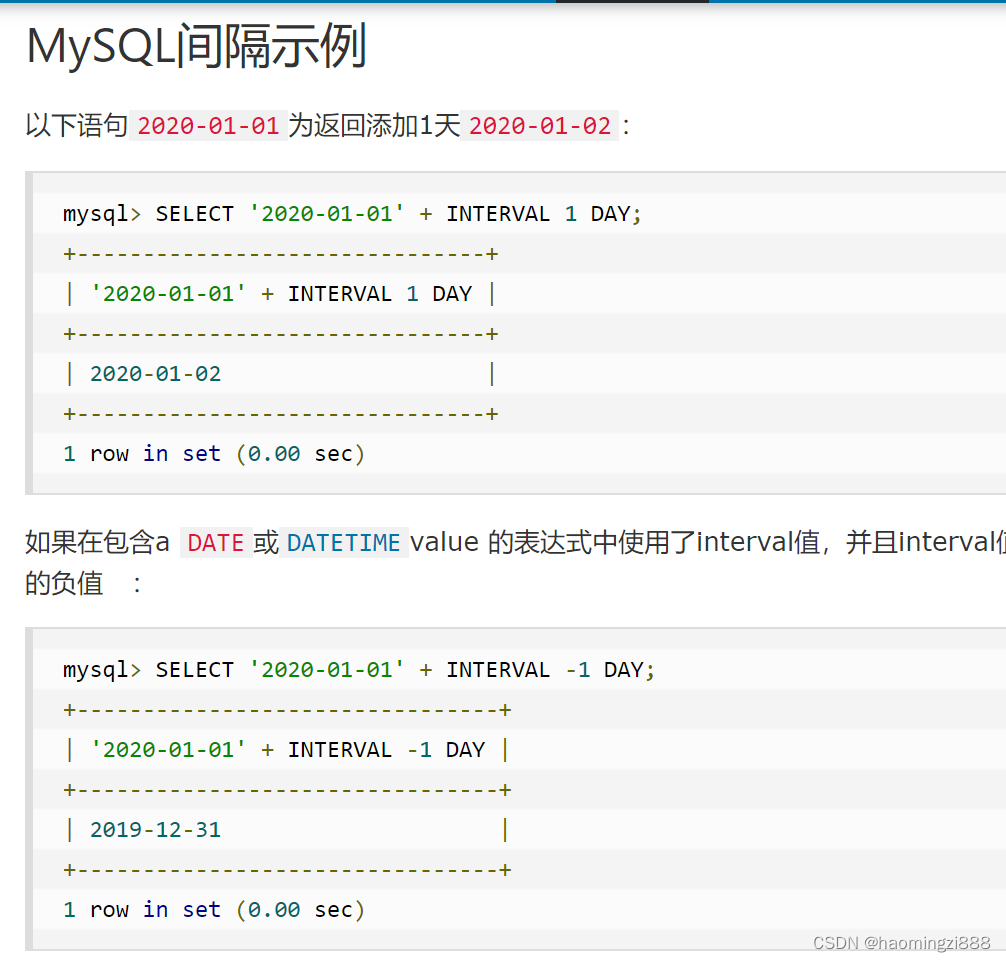The height and width of the screenshot is (962, 1006).
Task: Click the query line ending in INTERVAL 1 DAY;
Action: 352,214
